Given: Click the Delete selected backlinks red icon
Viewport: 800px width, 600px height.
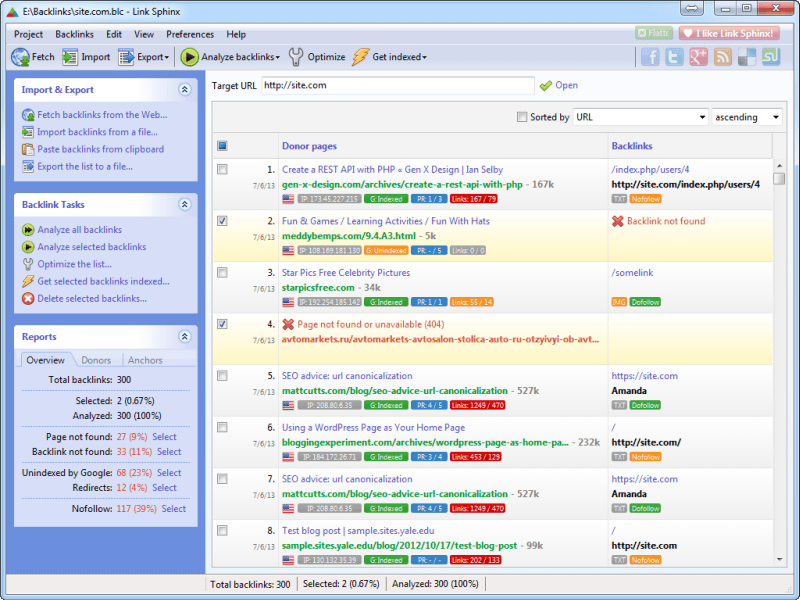Looking at the screenshot, I should (x=28, y=299).
